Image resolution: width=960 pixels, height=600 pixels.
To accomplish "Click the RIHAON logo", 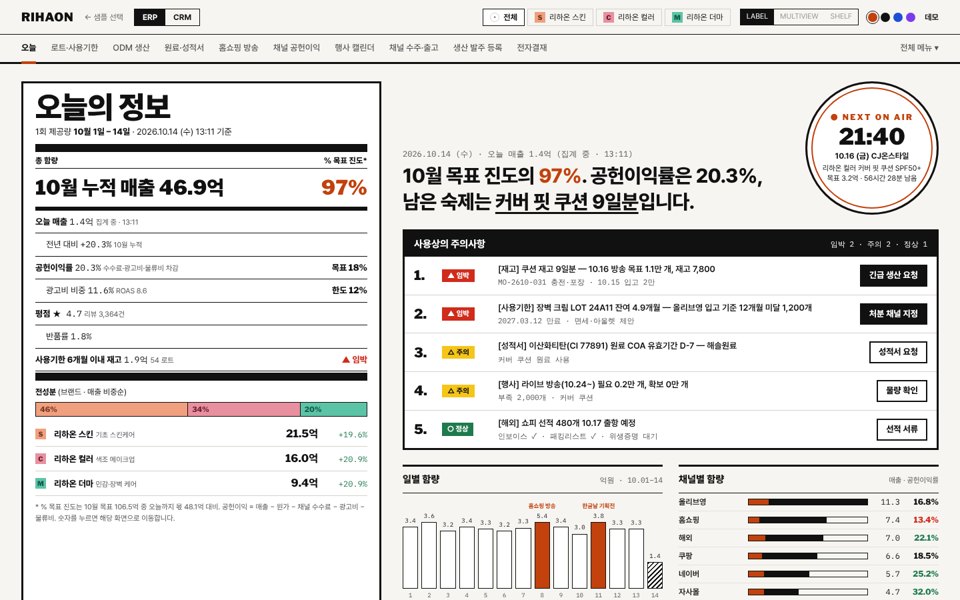I will point(47,17).
